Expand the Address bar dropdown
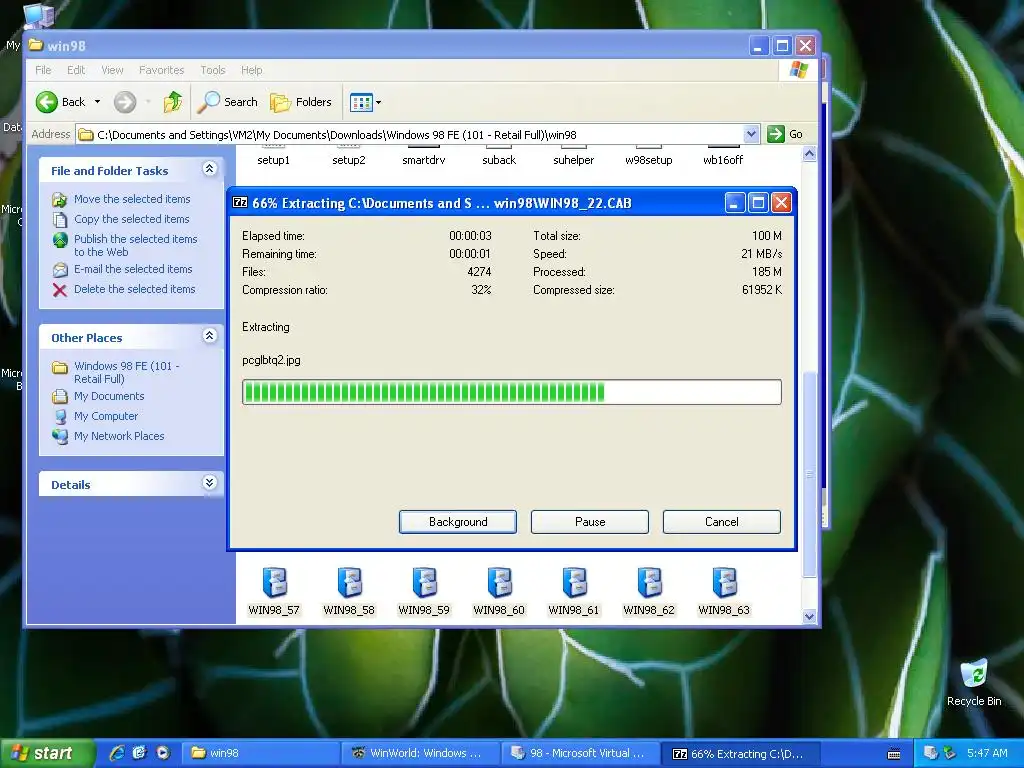Viewport: 1024px width, 768px height. (x=751, y=134)
